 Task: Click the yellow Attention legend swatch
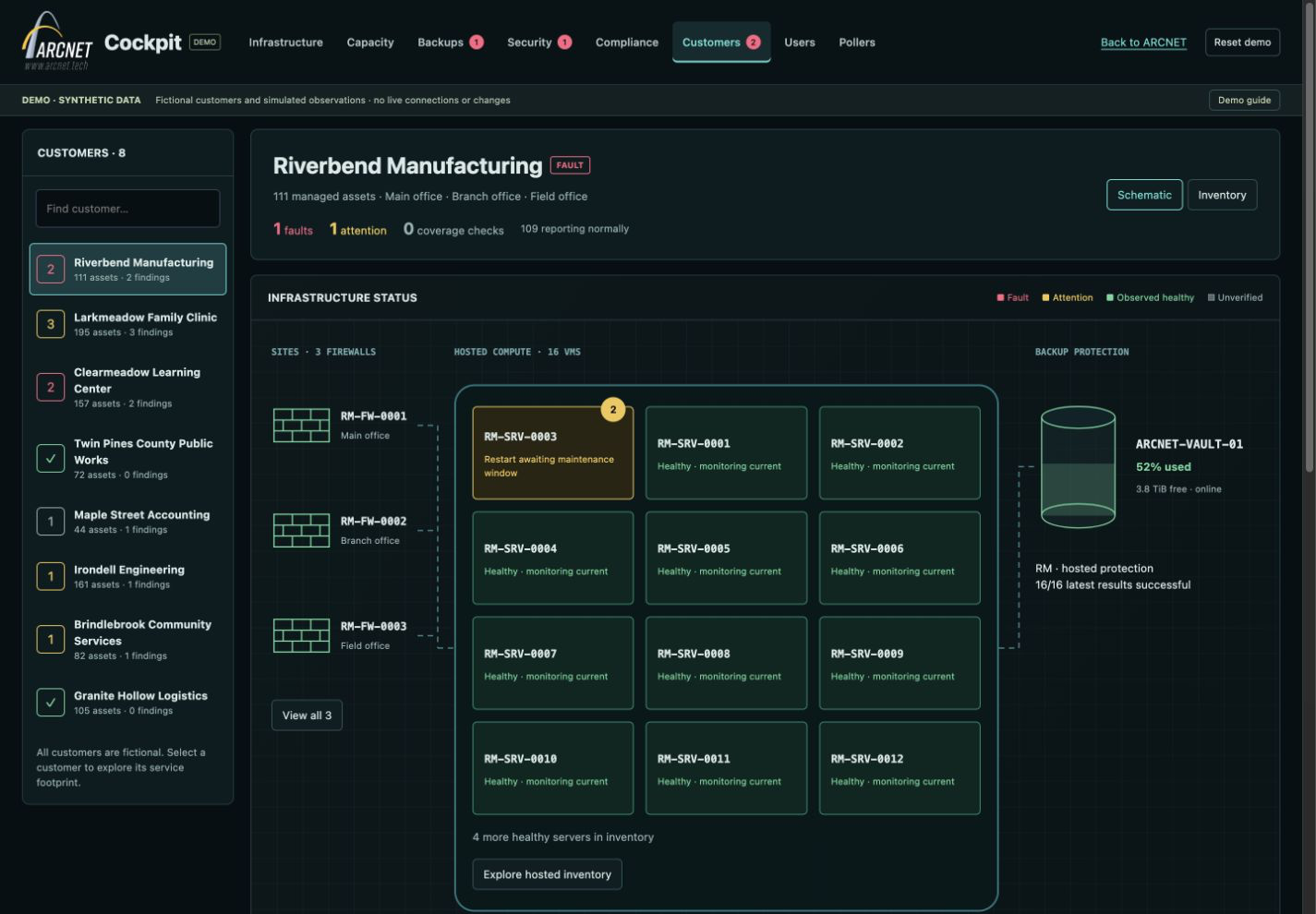point(1045,297)
